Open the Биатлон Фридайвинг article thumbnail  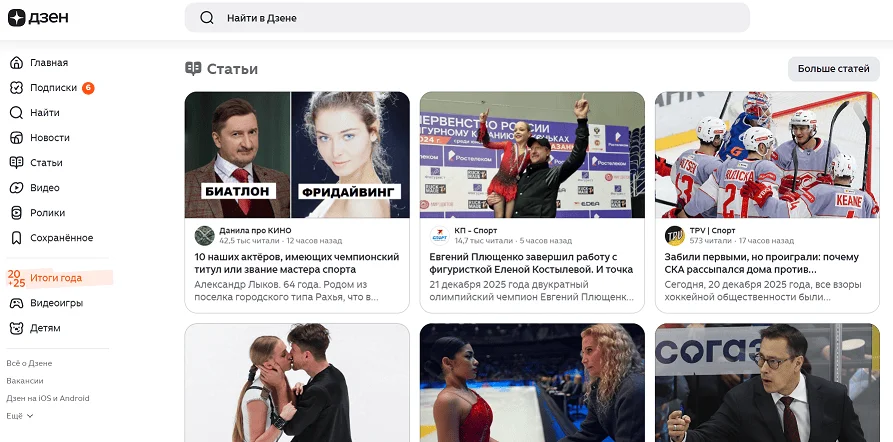[x=297, y=155]
